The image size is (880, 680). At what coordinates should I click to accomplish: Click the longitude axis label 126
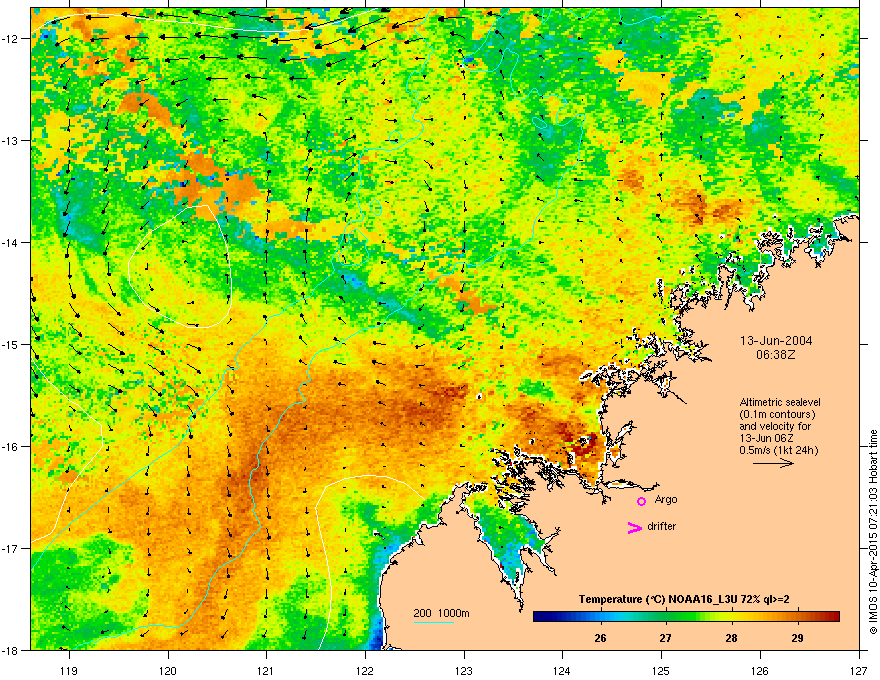(x=760, y=670)
